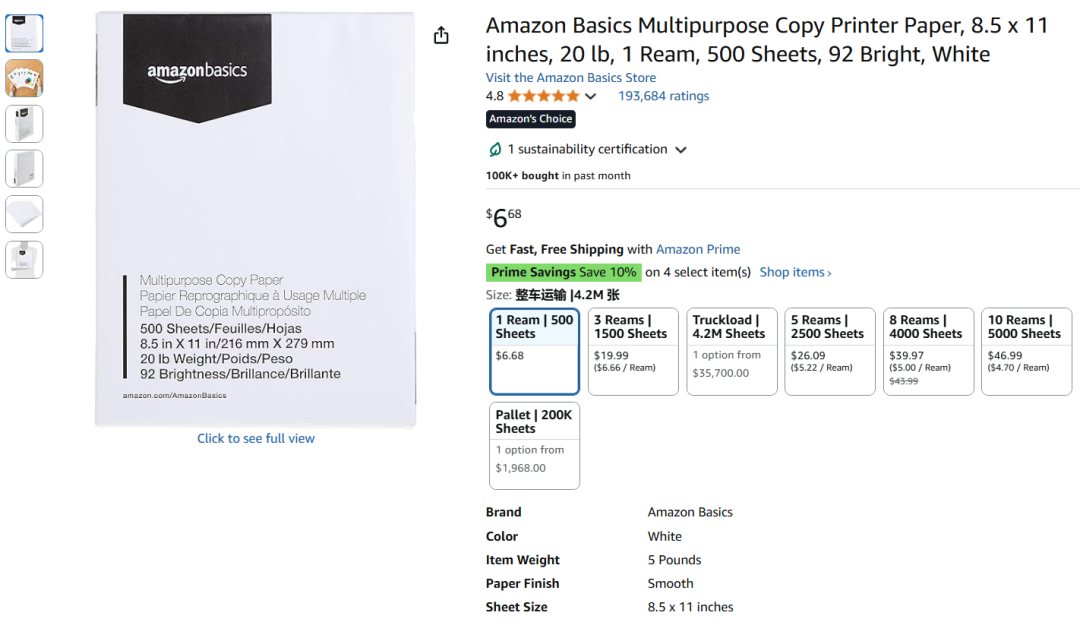Screen dimensions: 1080x622
Task: Choose the 3 Reams | 1500 Sheets size
Action: tap(633, 351)
